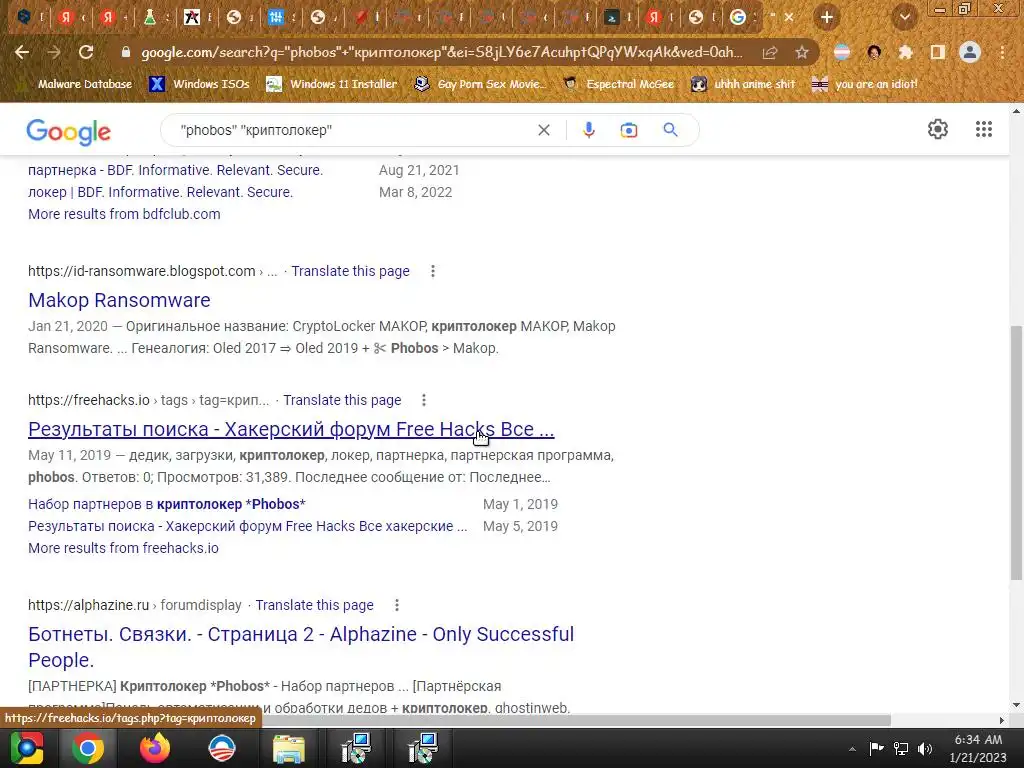Image resolution: width=1024 pixels, height=768 pixels.
Task: View site information lock icon
Action: coord(126,52)
